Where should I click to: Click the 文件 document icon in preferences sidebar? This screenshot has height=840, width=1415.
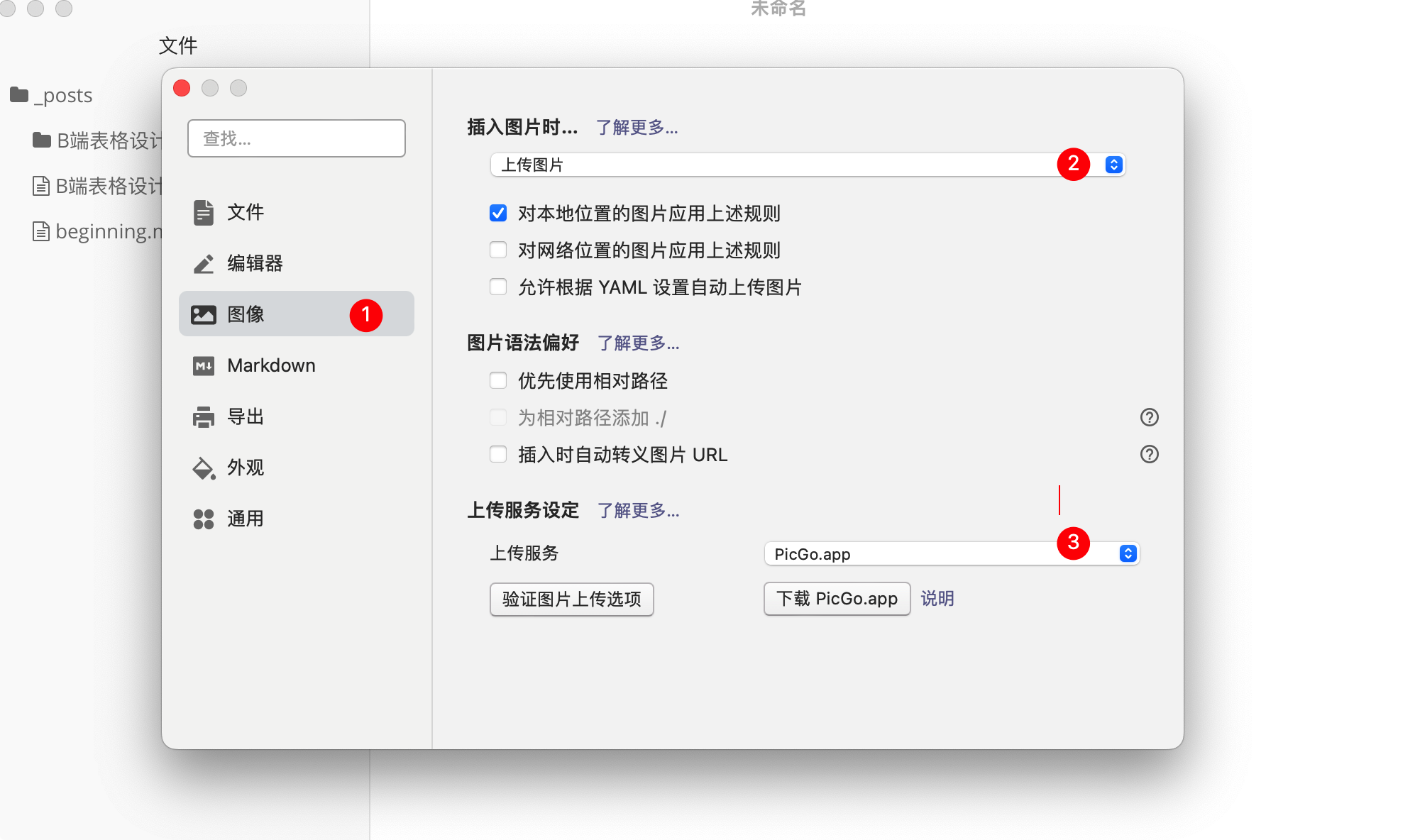(x=204, y=212)
